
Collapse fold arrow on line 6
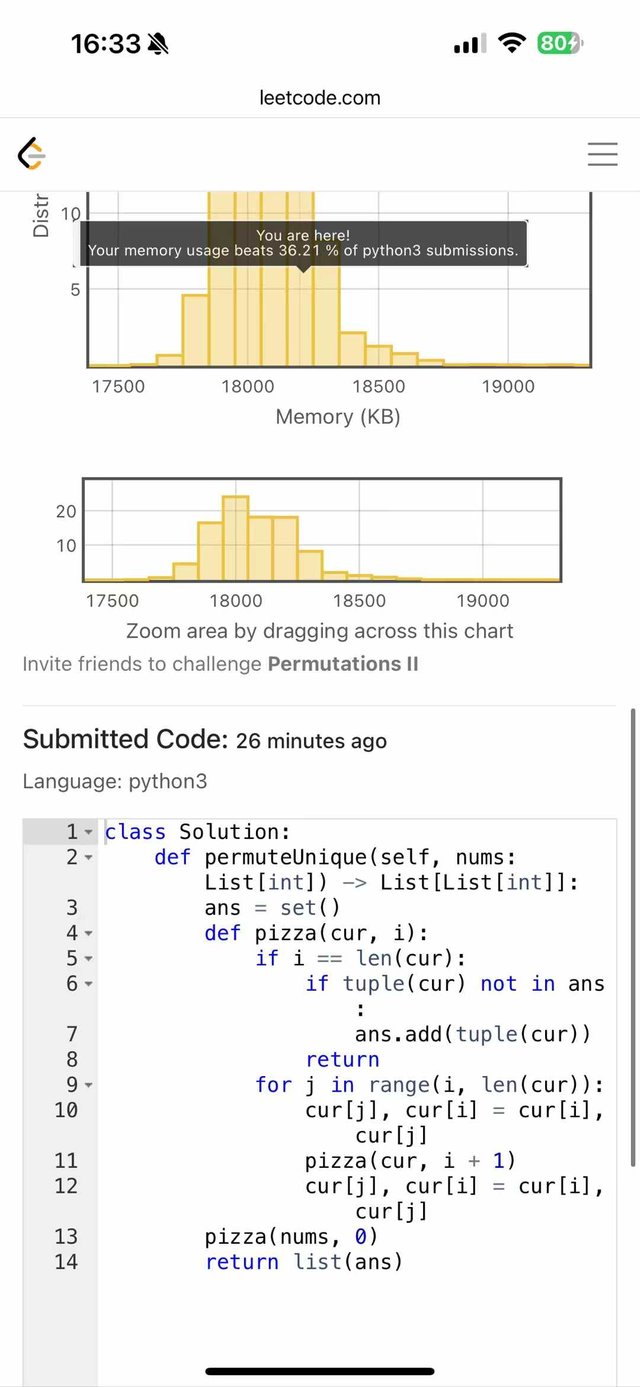[x=88, y=984]
